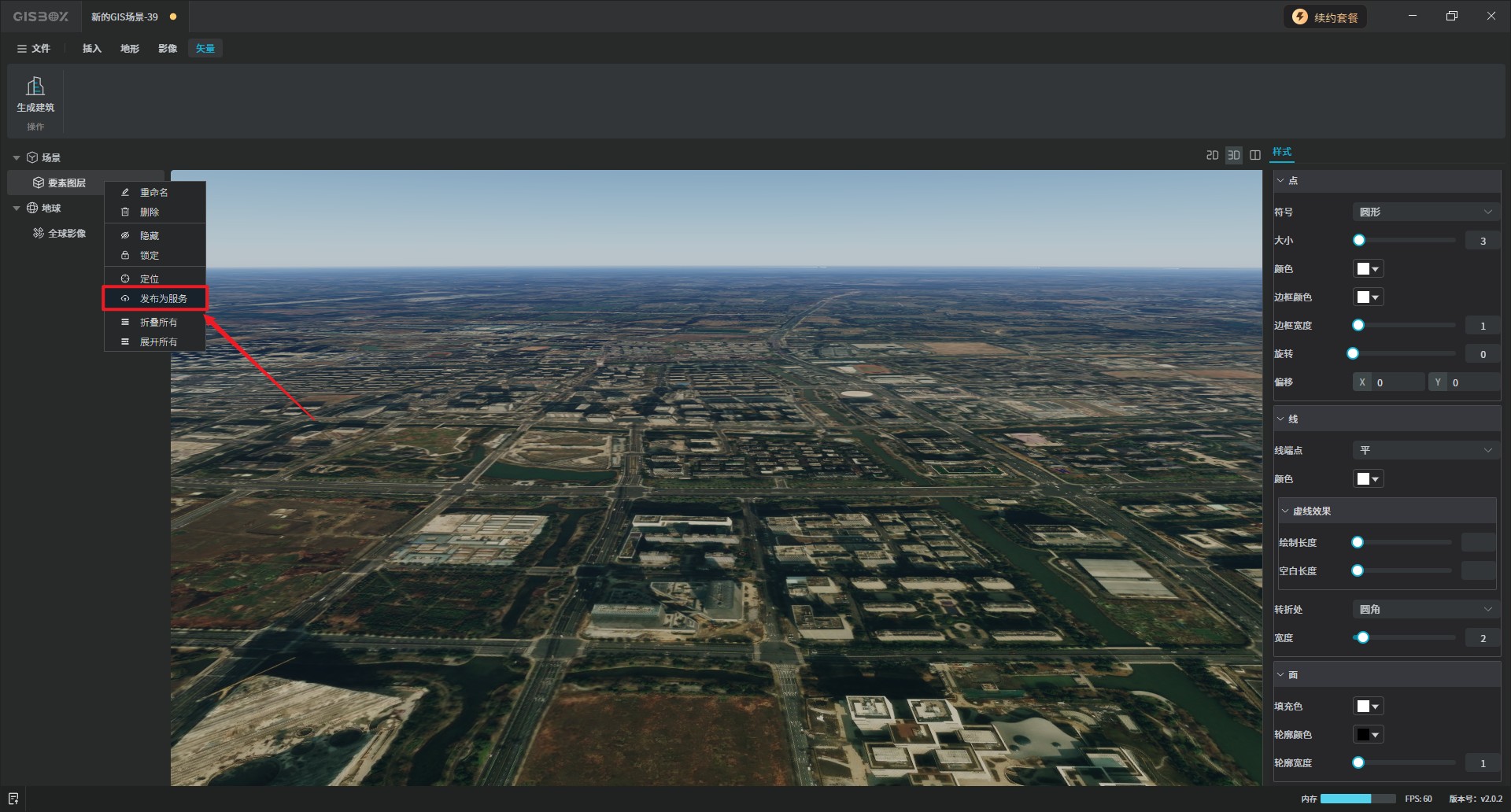Select Publish as Service (发布为服务) menu item
Viewport: 1511px width, 812px height.
(x=163, y=298)
